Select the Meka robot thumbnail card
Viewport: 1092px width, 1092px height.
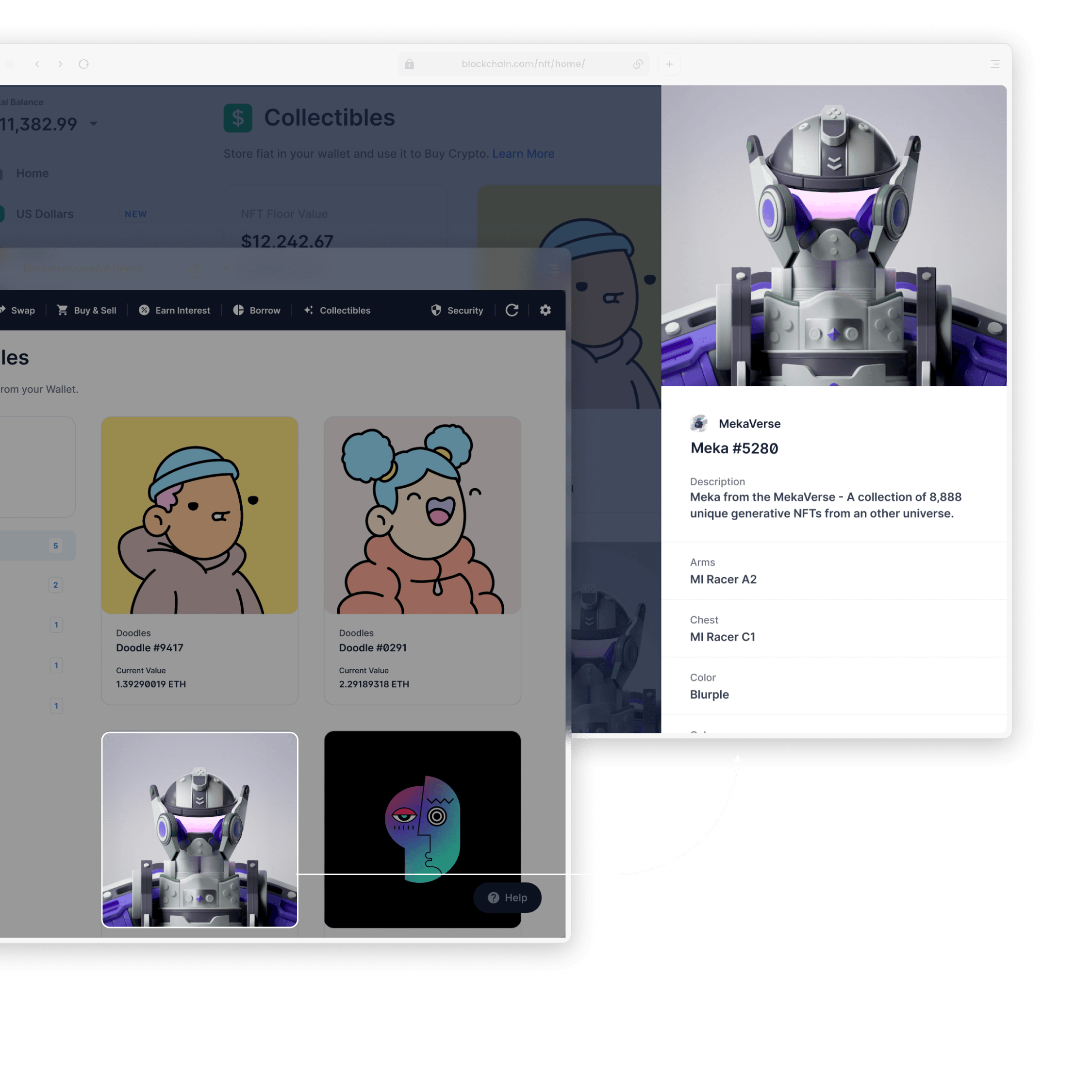point(199,829)
